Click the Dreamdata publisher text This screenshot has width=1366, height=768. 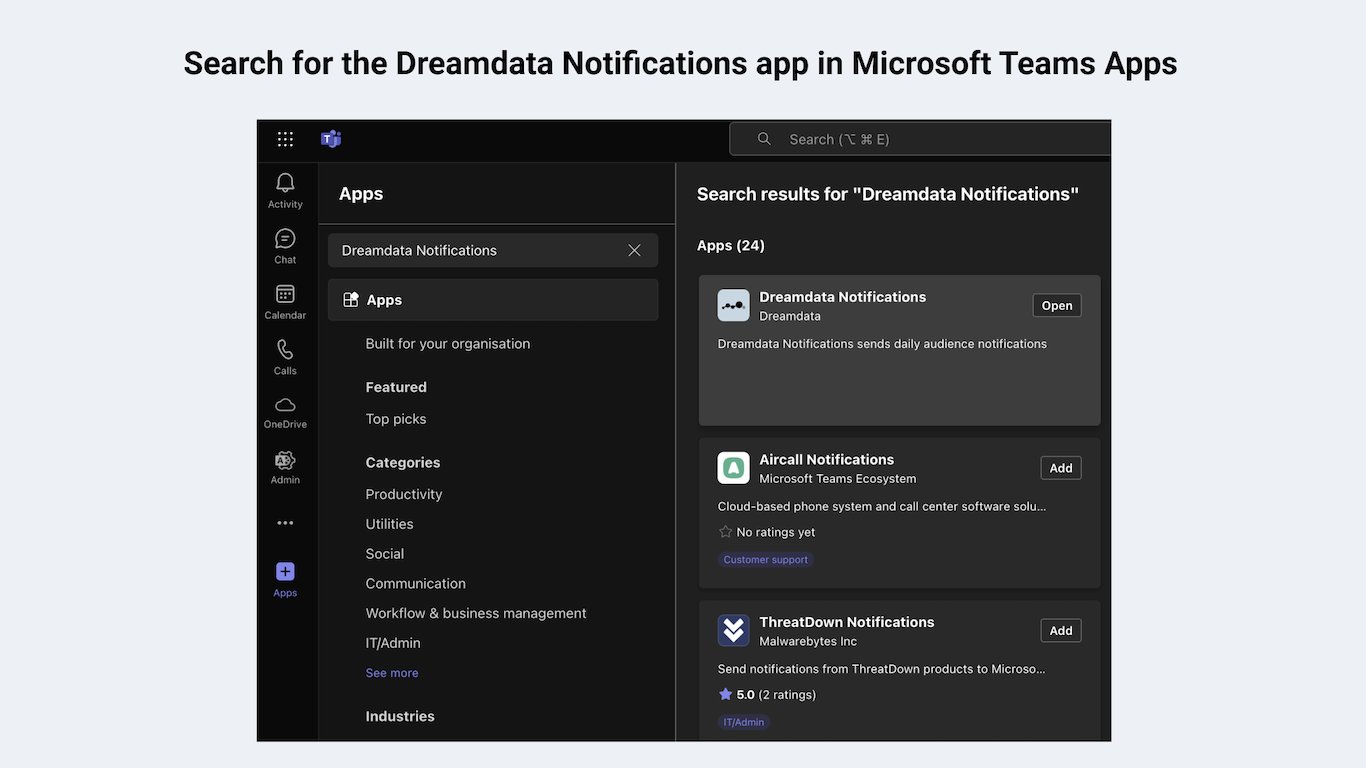790,316
